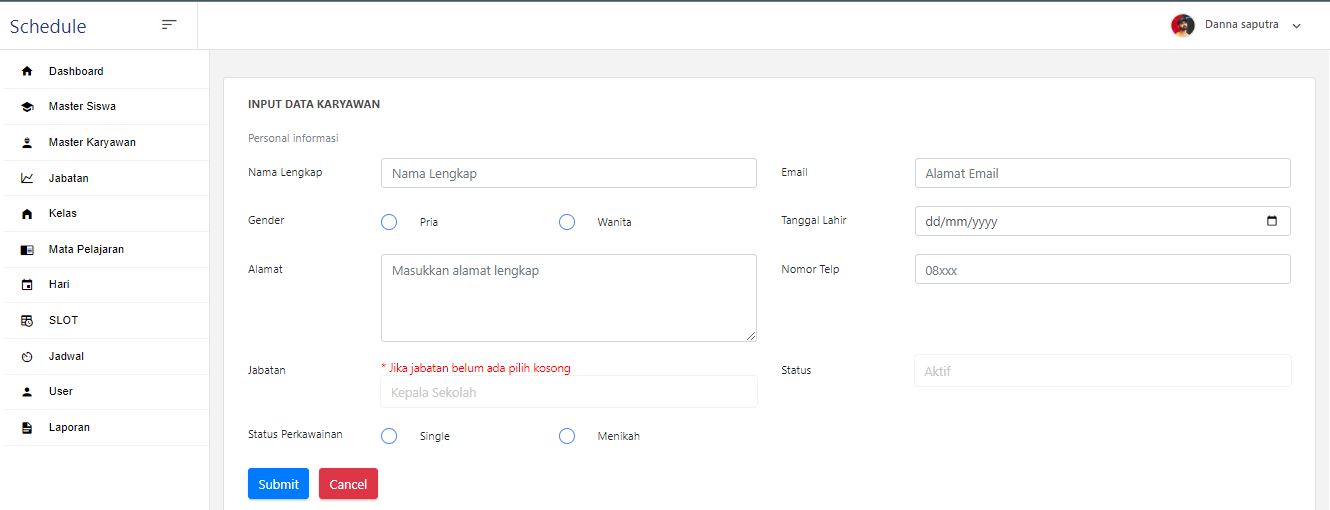Click the Dashboard home icon
Viewport: 1330px width, 510px height.
27,71
